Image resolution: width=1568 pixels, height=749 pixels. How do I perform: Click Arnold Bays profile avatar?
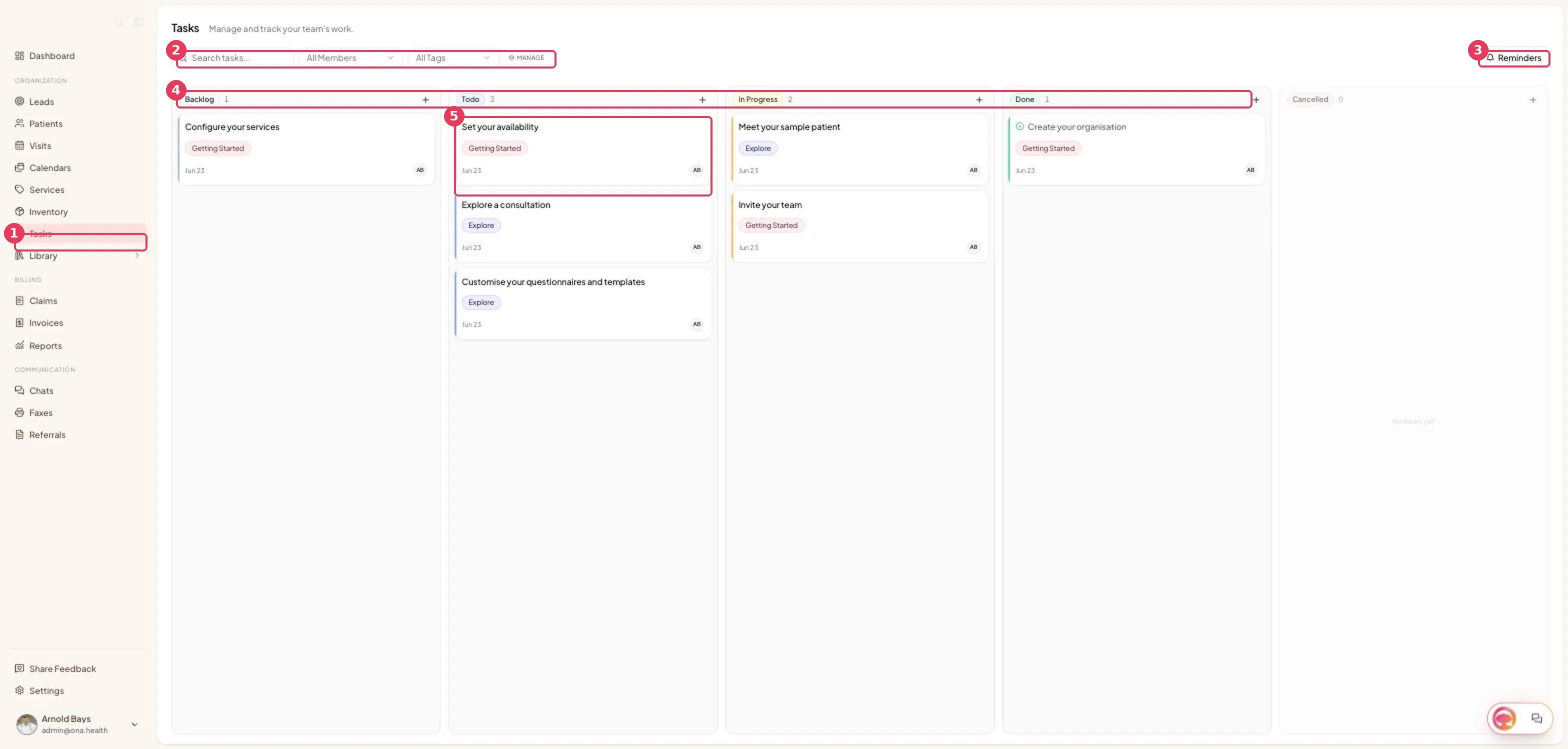point(26,724)
